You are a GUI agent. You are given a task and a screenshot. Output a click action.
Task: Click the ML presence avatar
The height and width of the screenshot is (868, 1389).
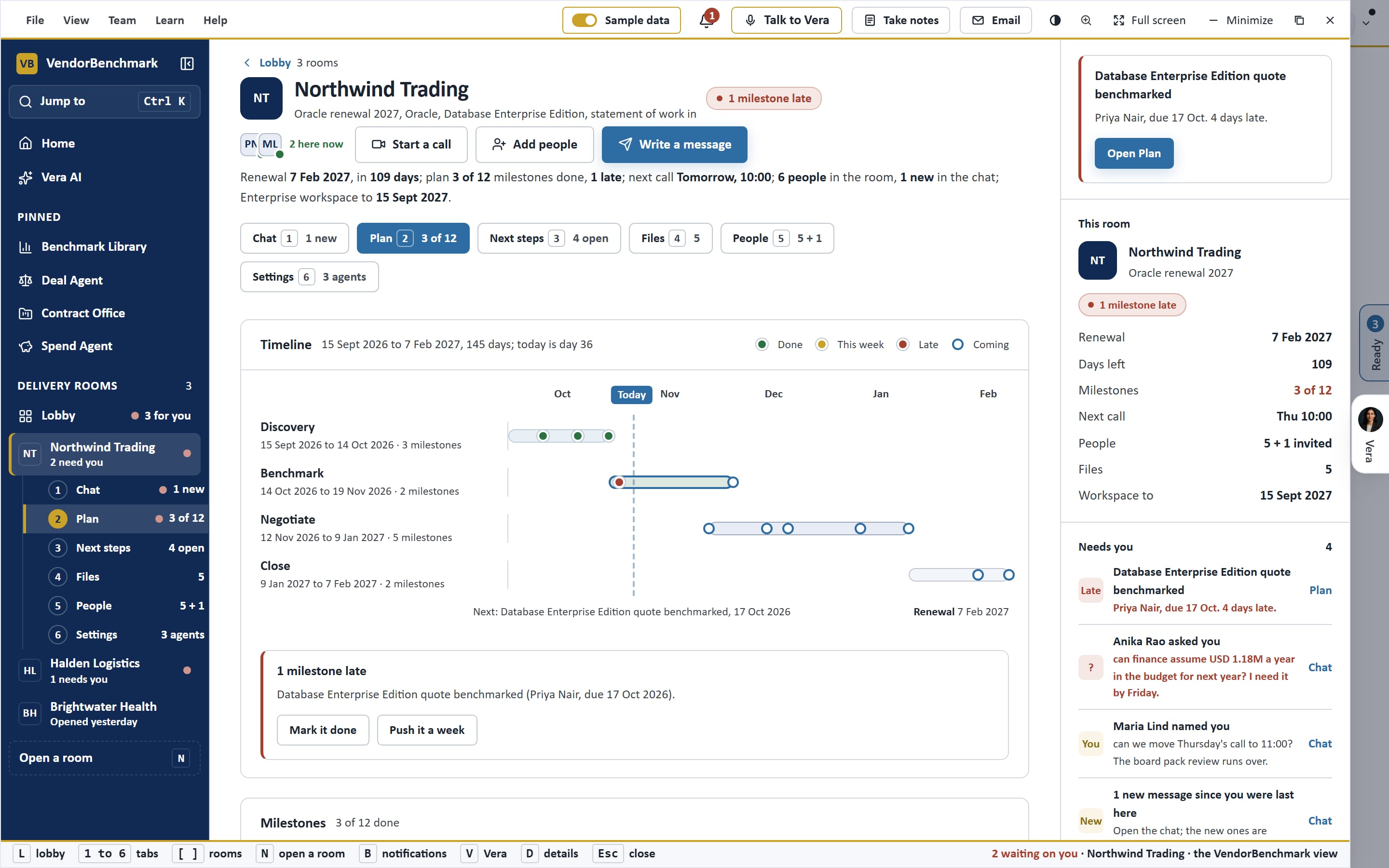tap(271, 144)
